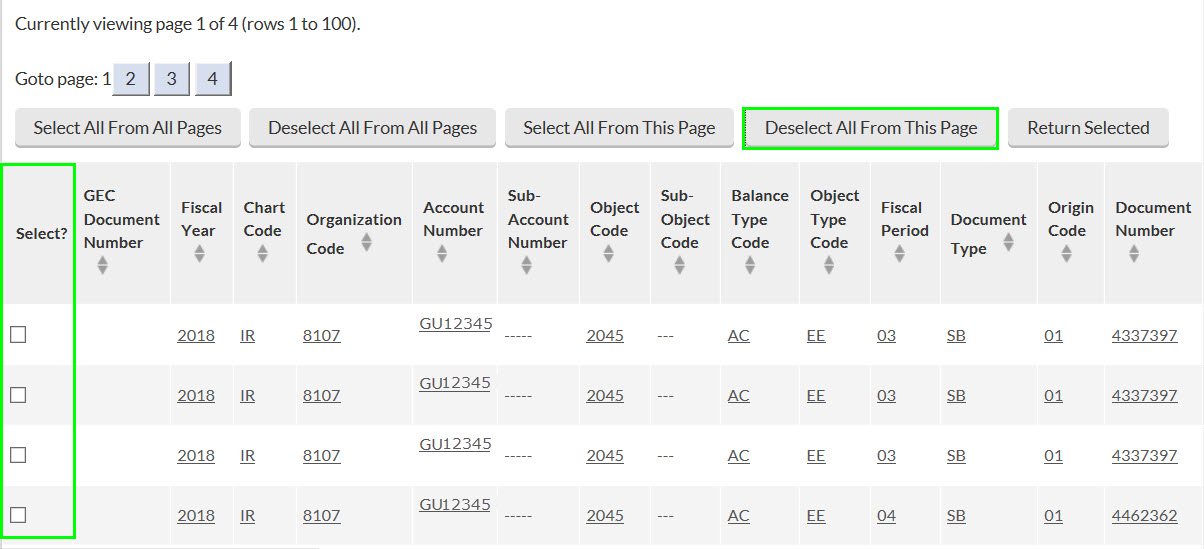Click Deselect All From This Page
This screenshot has height=549, width=1204.
coord(871,128)
